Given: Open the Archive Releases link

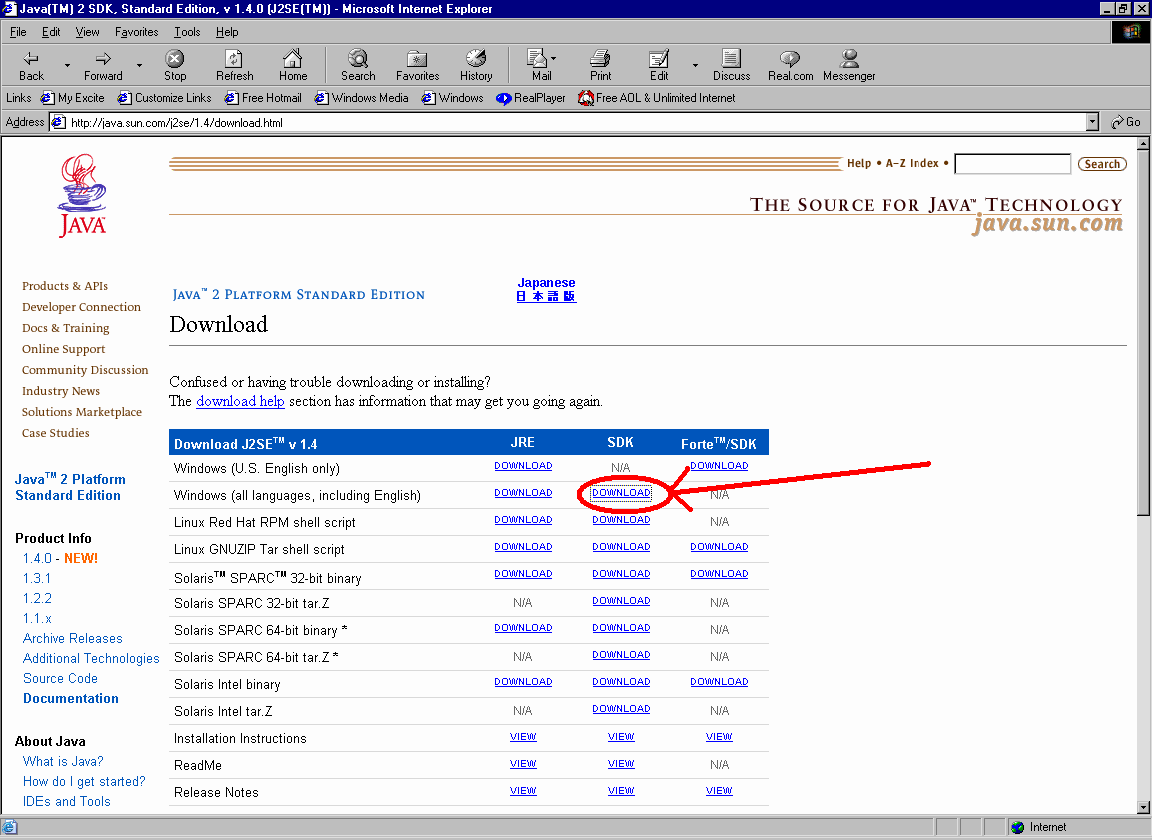Looking at the screenshot, I should [x=73, y=639].
